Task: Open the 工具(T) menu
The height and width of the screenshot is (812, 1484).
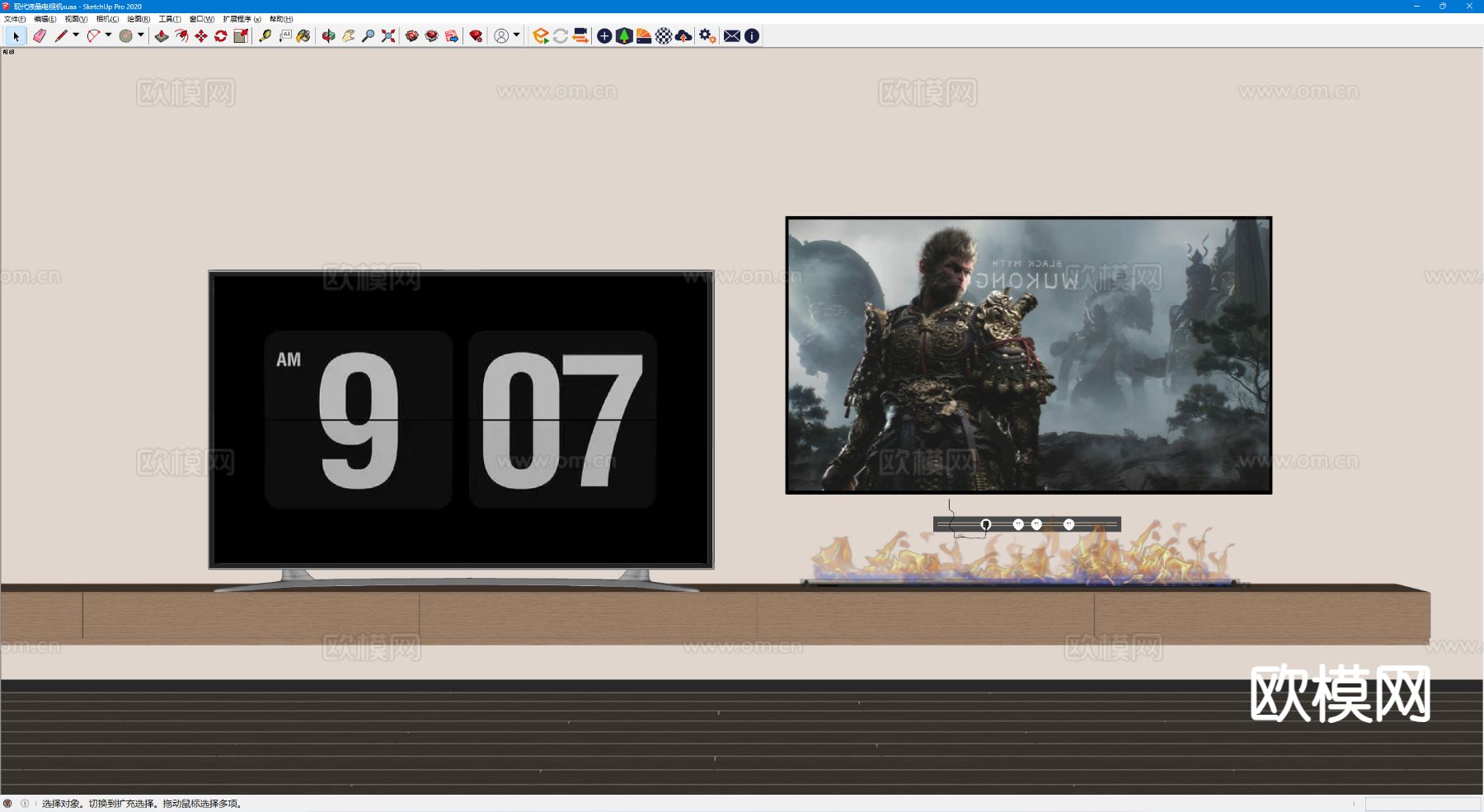Action: point(170,19)
